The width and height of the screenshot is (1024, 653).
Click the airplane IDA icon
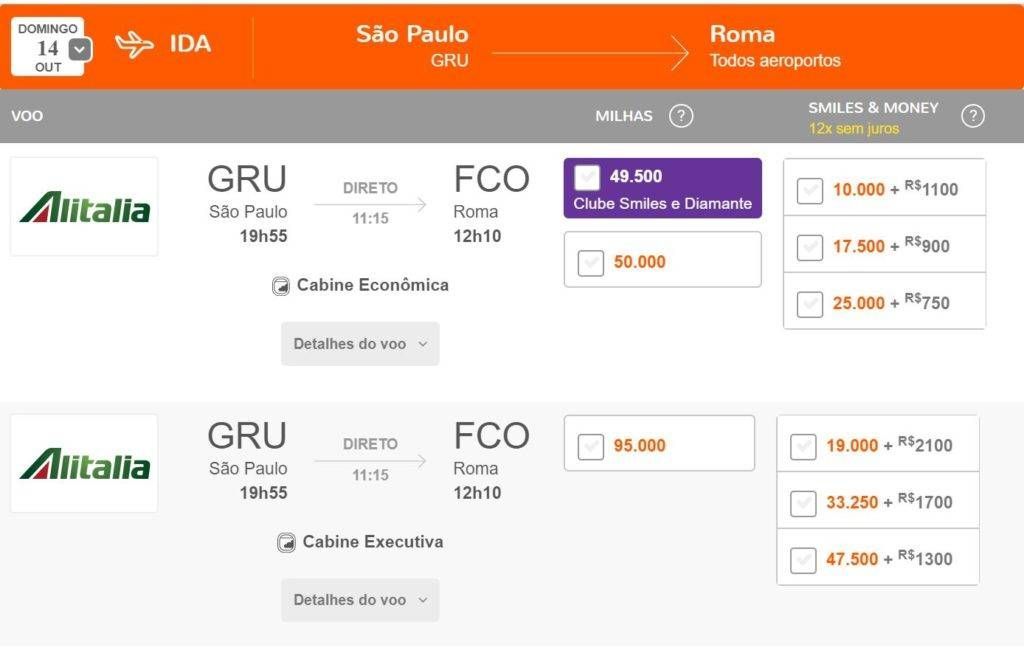135,44
